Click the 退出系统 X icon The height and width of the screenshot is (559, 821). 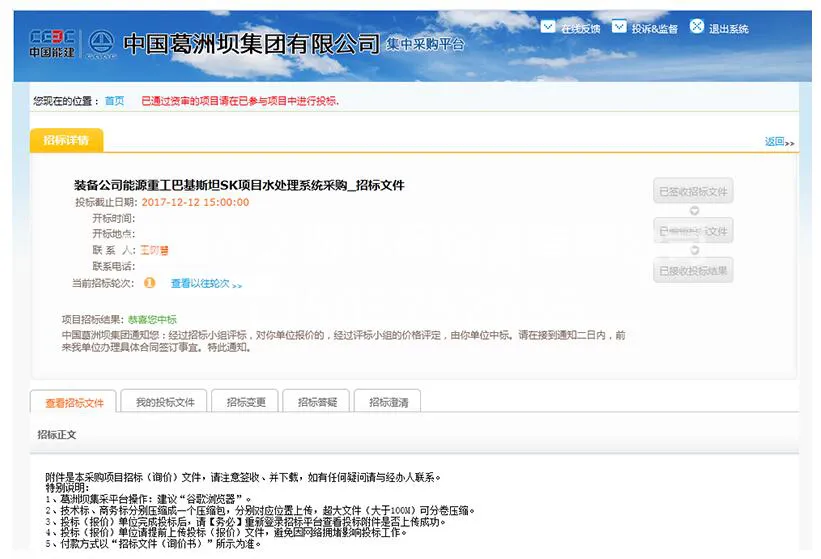[696, 27]
